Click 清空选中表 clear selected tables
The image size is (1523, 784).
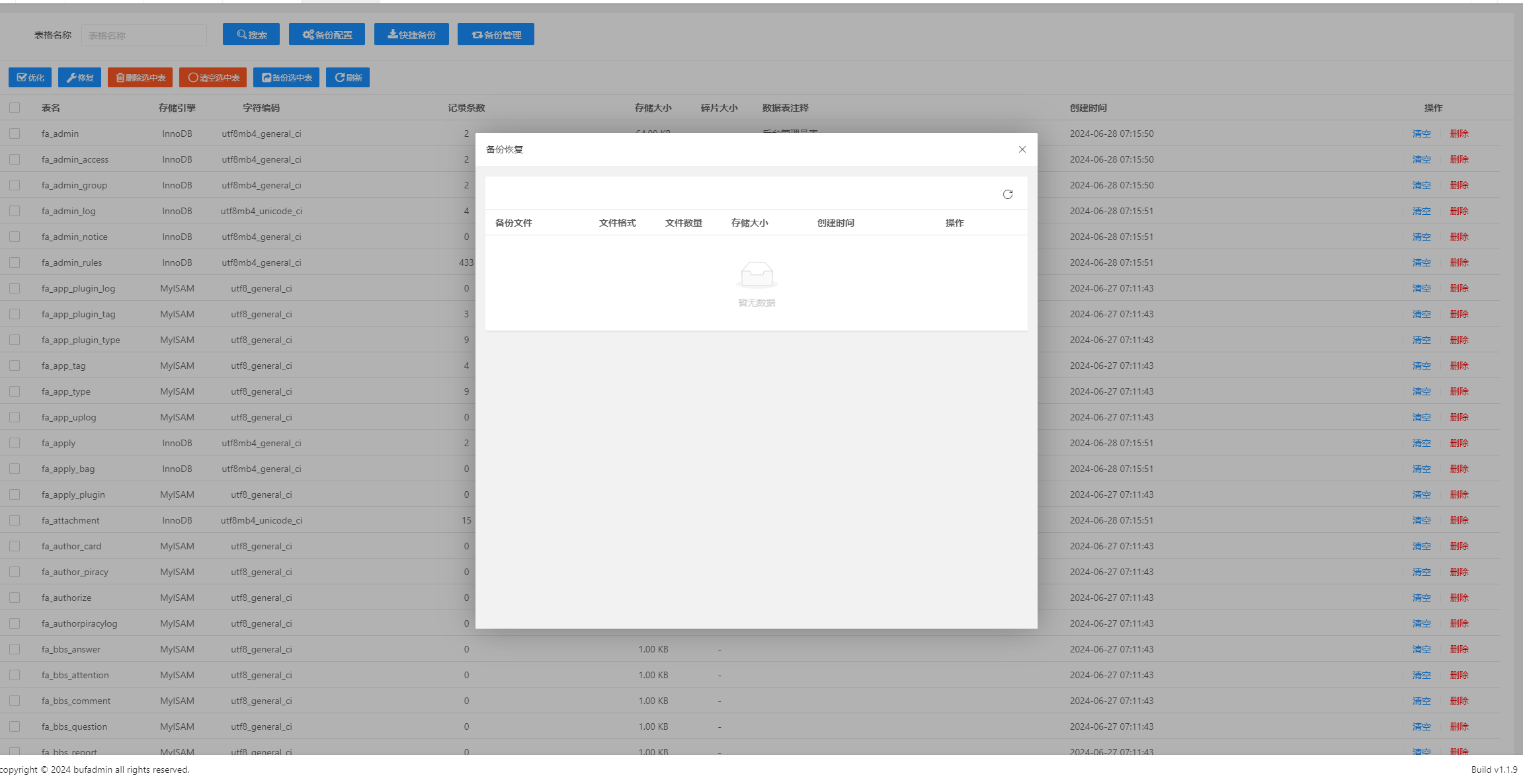(x=213, y=77)
